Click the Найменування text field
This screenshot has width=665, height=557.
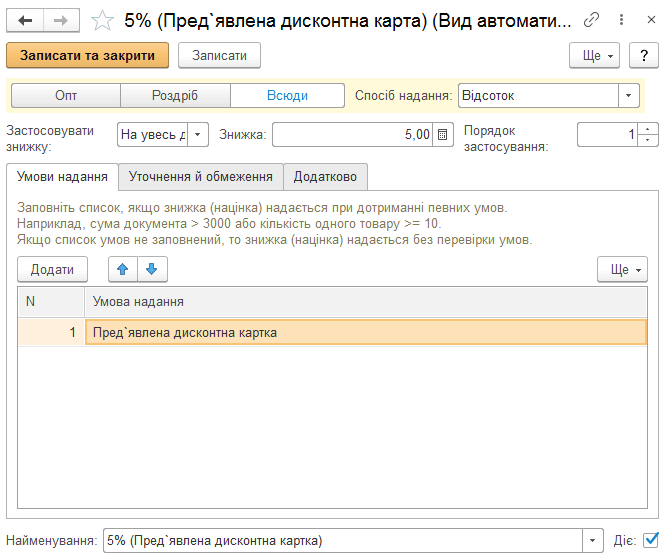pos(343,540)
